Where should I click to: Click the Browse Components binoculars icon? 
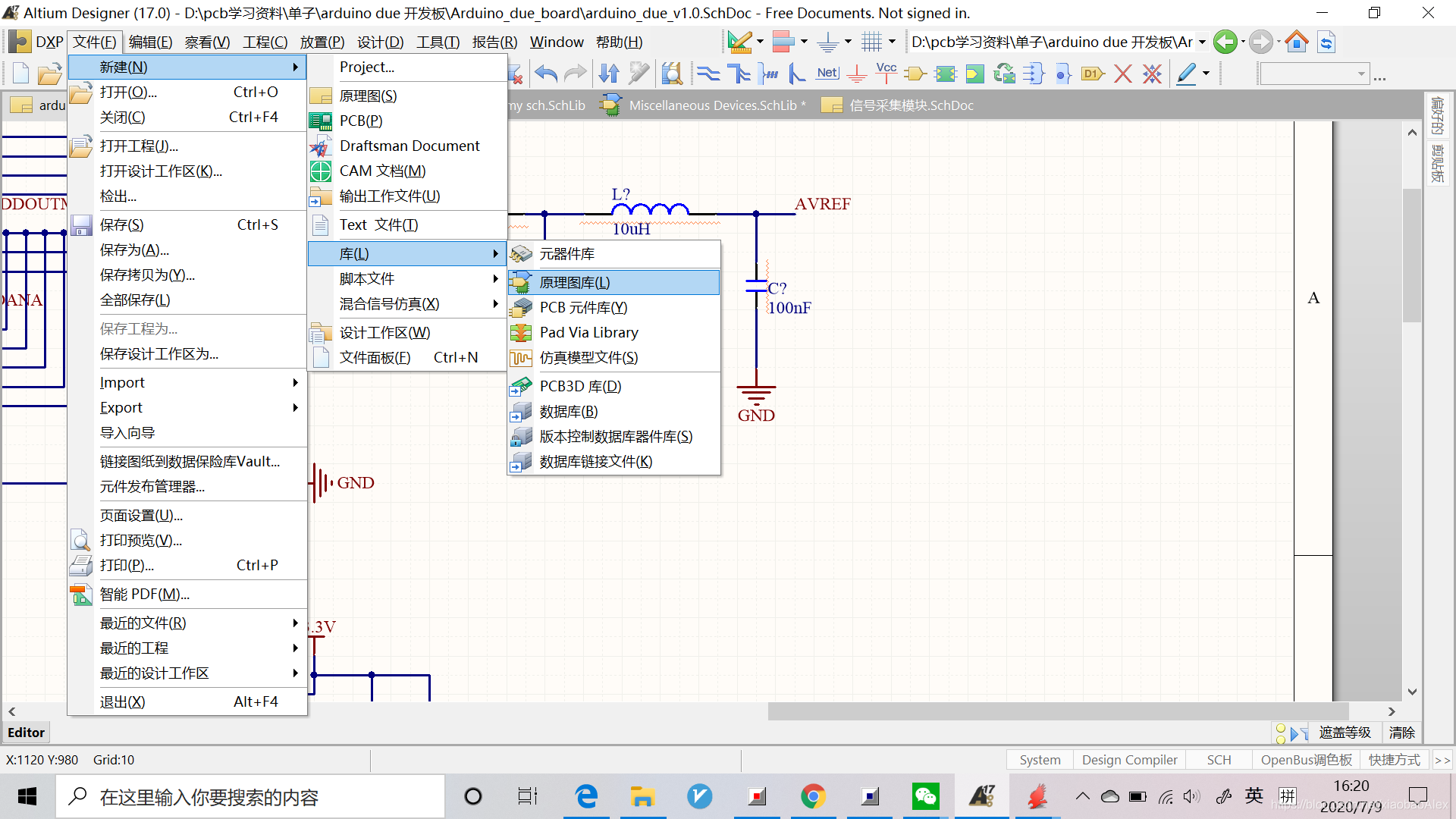click(x=671, y=74)
